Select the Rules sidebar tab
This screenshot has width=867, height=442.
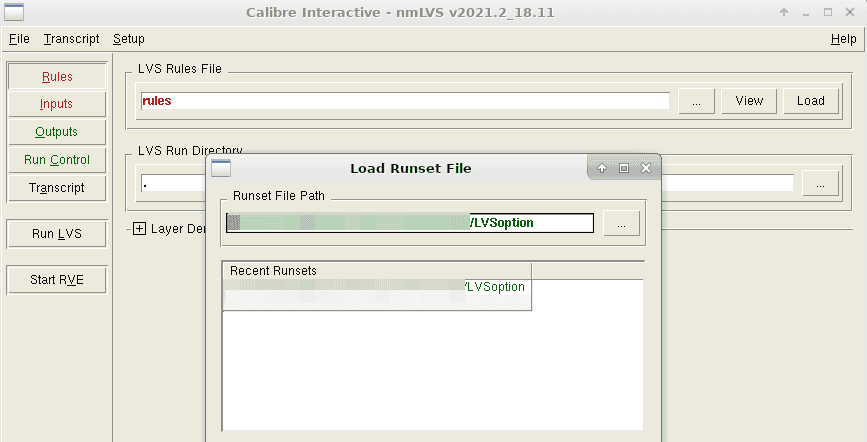coord(57,76)
